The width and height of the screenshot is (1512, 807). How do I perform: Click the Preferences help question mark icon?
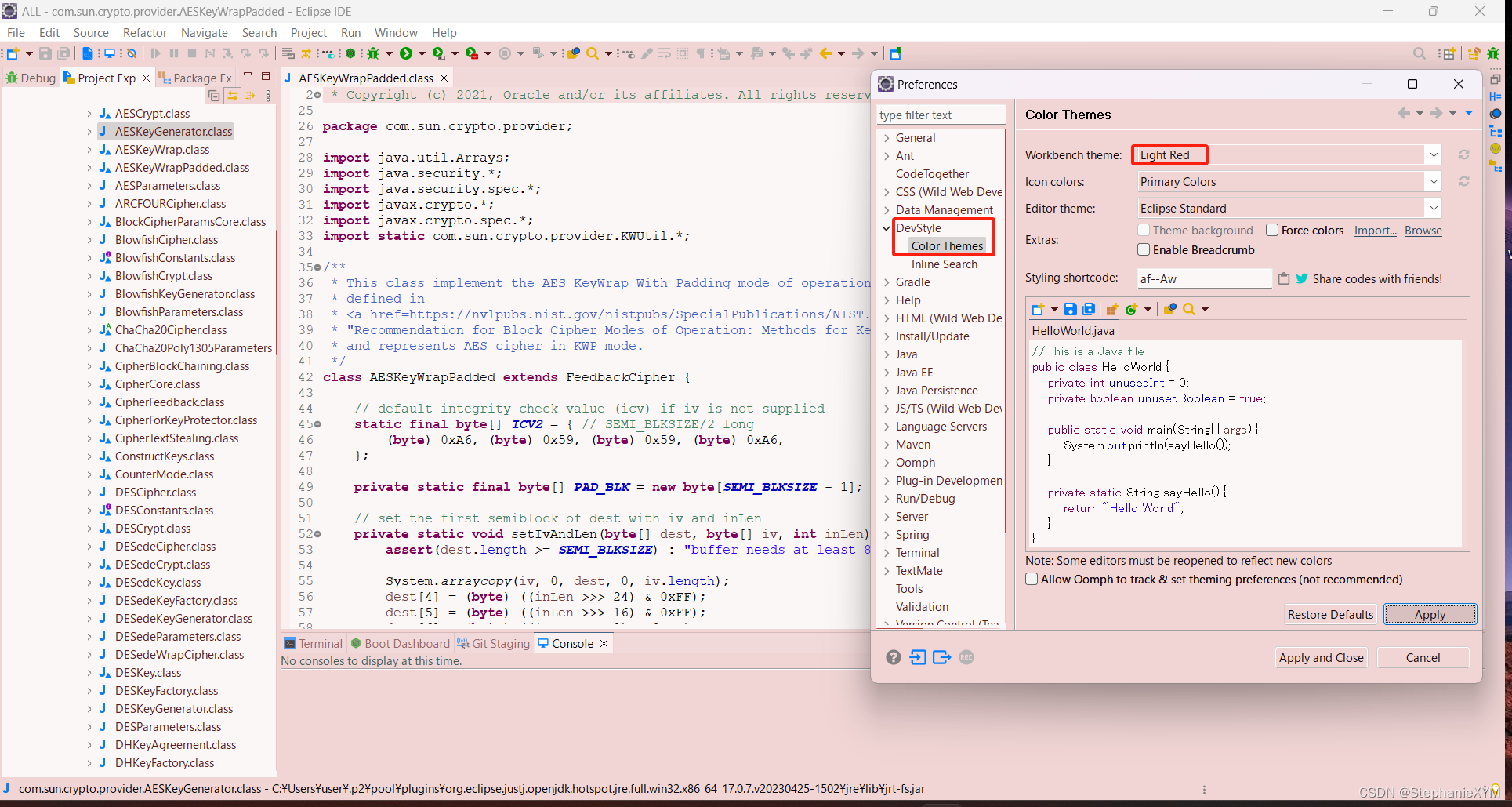point(894,657)
